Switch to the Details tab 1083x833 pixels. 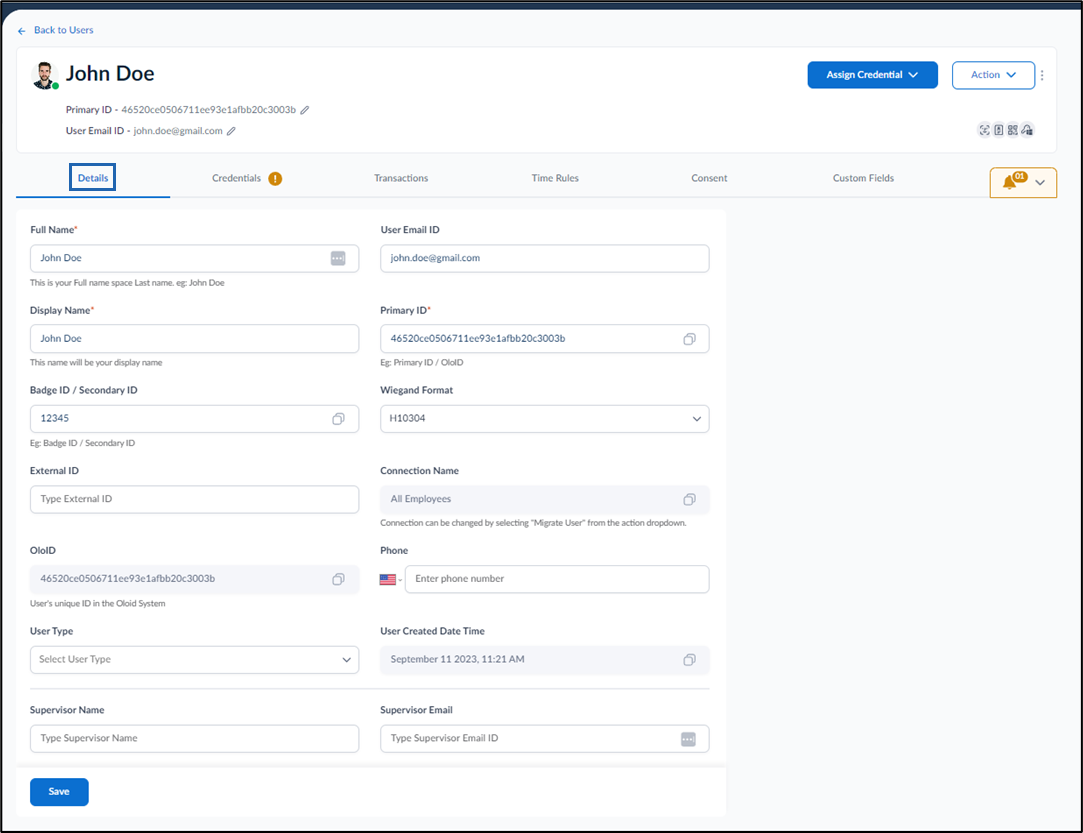[x=93, y=178]
